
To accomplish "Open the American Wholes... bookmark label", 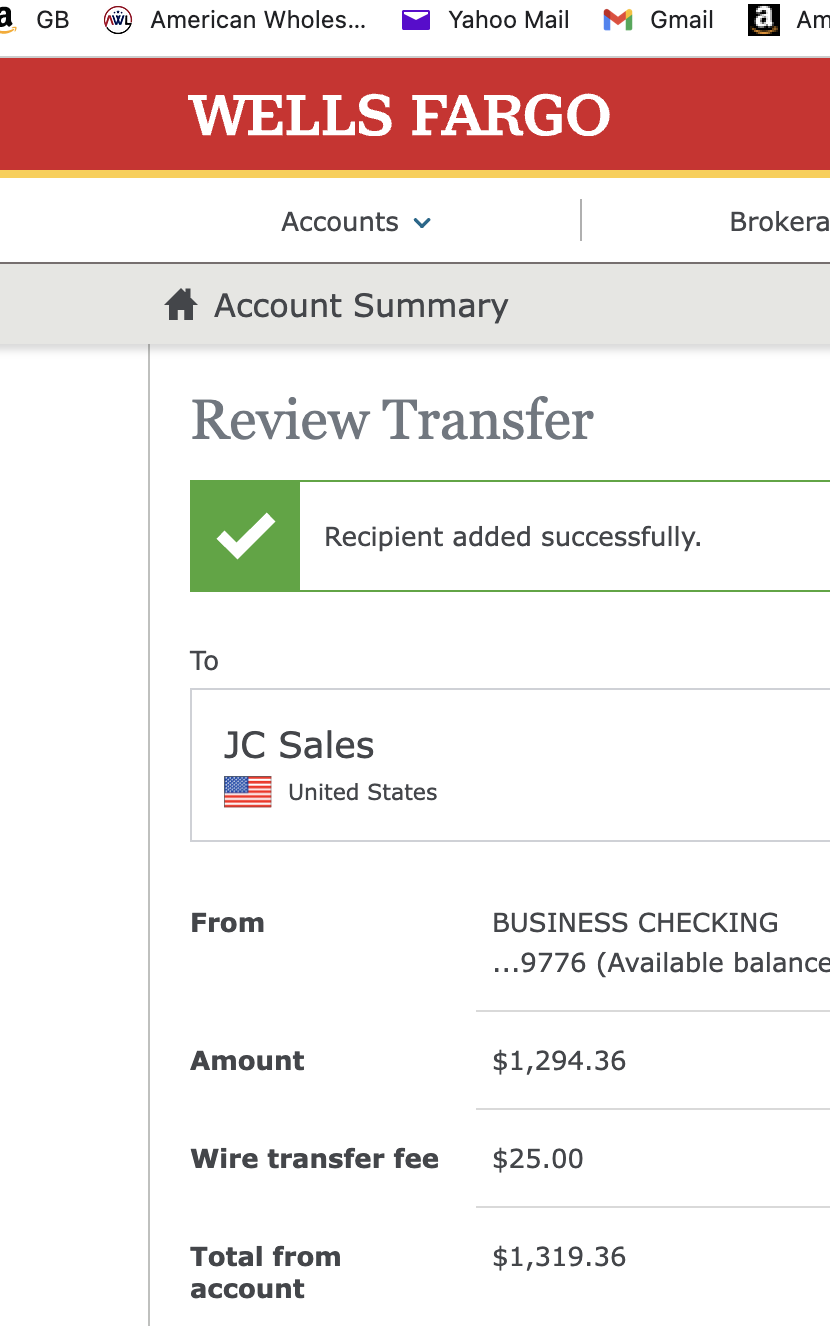I will [x=258, y=20].
